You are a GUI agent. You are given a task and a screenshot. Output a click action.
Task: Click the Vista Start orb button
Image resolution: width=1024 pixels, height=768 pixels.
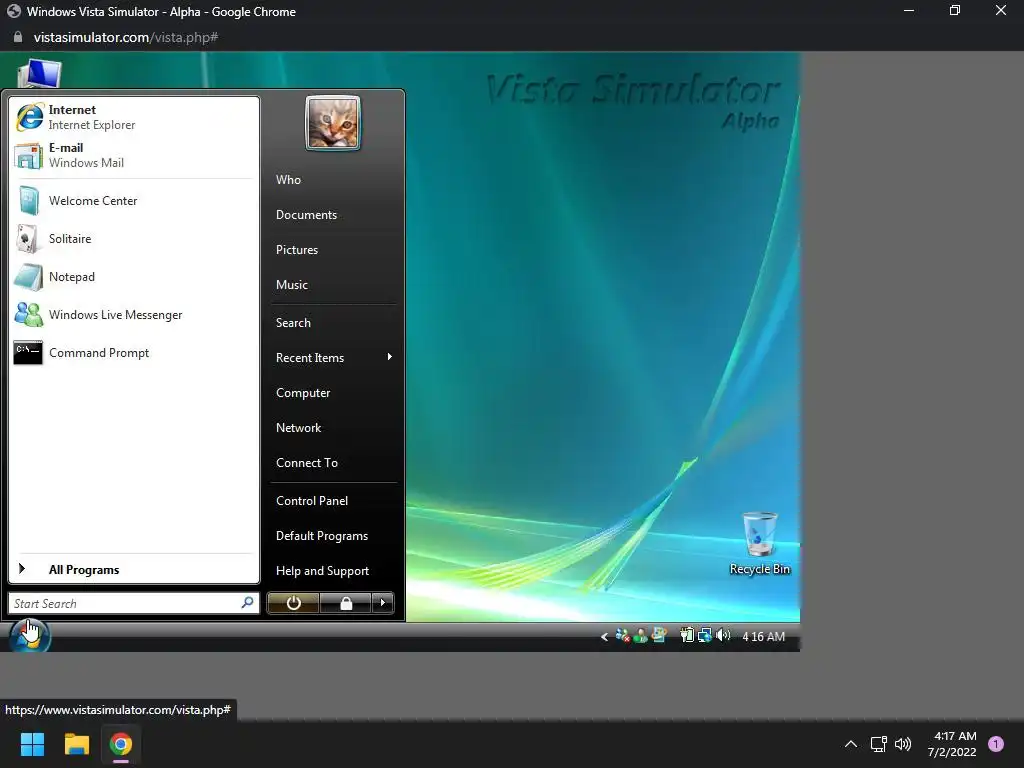pos(29,635)
